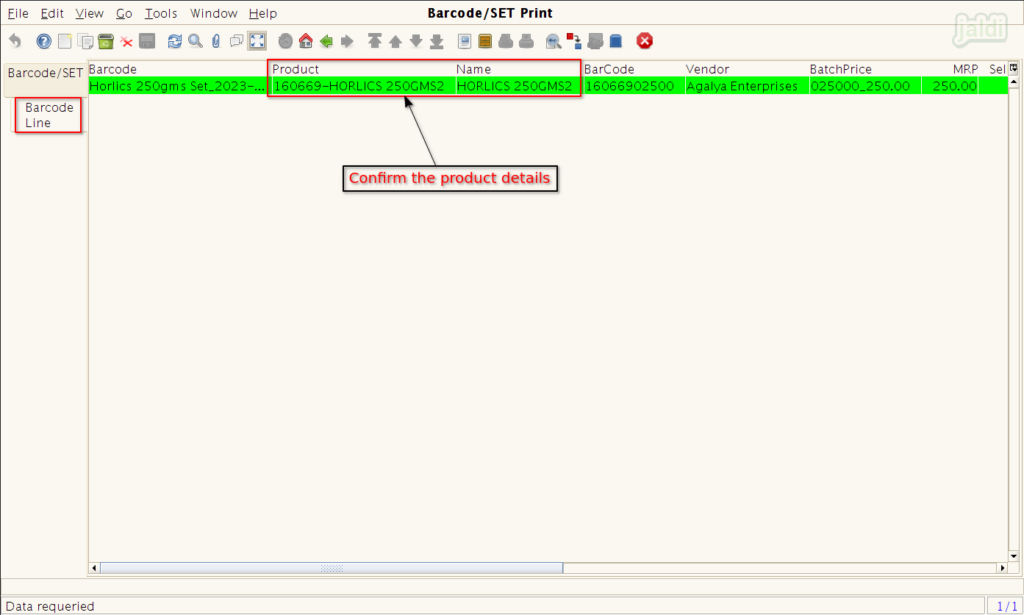Create a new record with the blank page icon
Image resolution: width=1024 pixels, height=615 pixels.
pyautogui.click(x=65, y=41)
